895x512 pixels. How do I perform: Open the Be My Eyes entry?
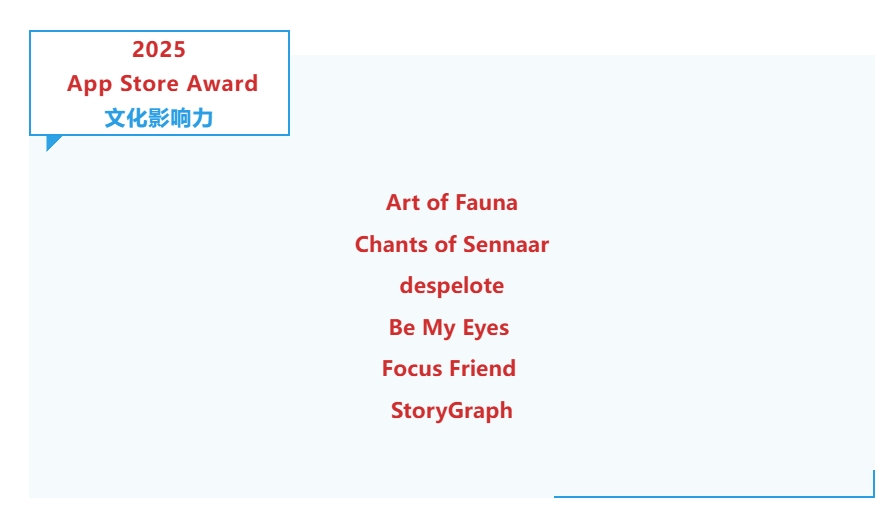[x=449, y=328]
